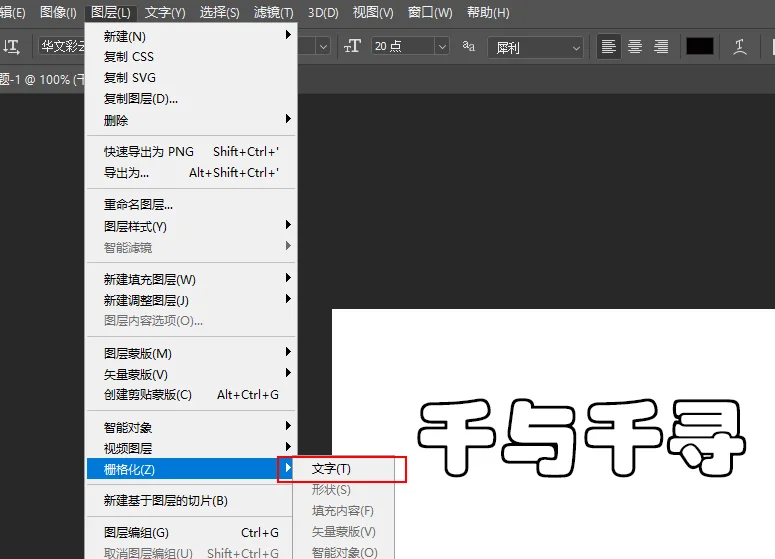Expand the 视频图层 submenu
Screen dimensions: 775x559
[x=191, y=448]
